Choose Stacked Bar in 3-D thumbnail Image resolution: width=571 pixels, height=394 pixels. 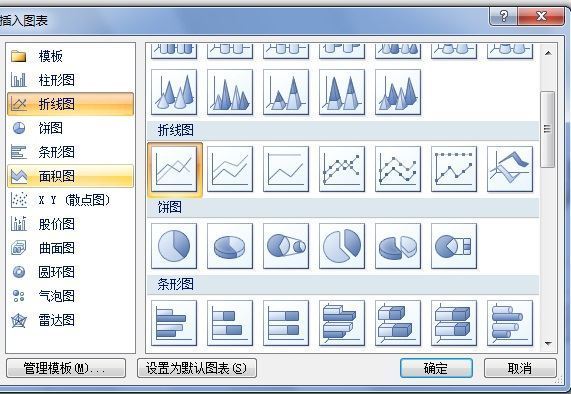pos(398,323)
